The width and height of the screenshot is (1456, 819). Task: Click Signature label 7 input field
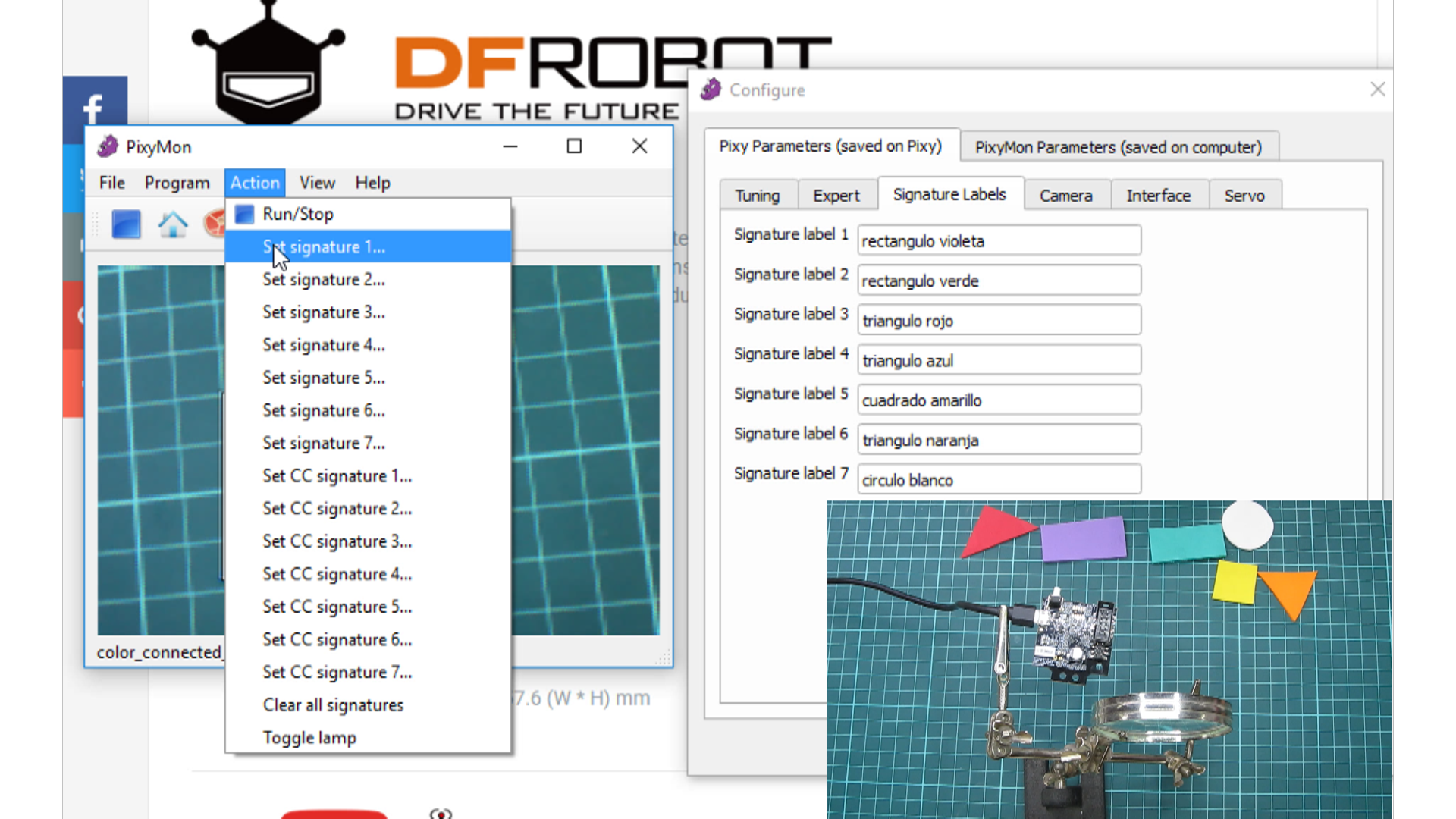999,480
